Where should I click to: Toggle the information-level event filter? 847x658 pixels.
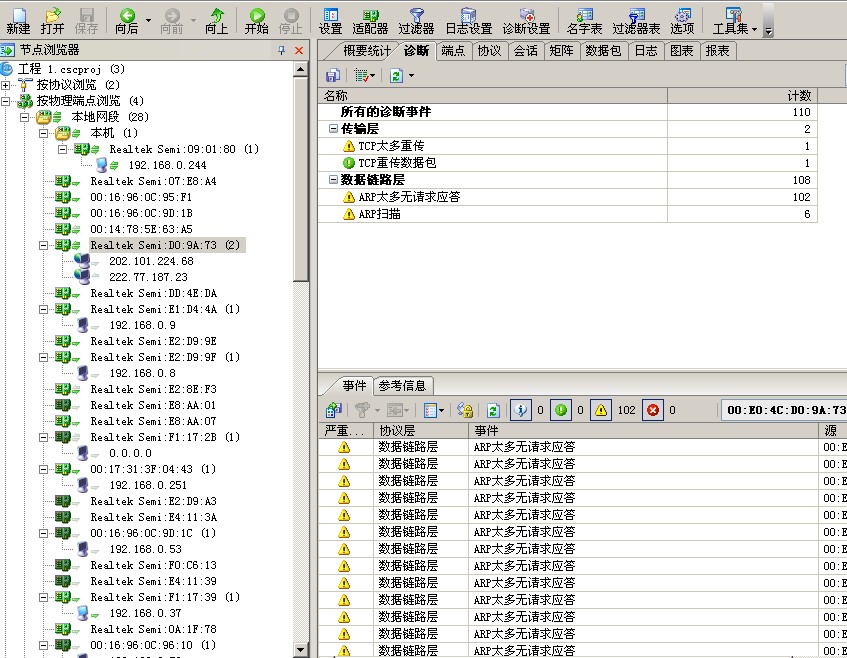click(521, 410)
